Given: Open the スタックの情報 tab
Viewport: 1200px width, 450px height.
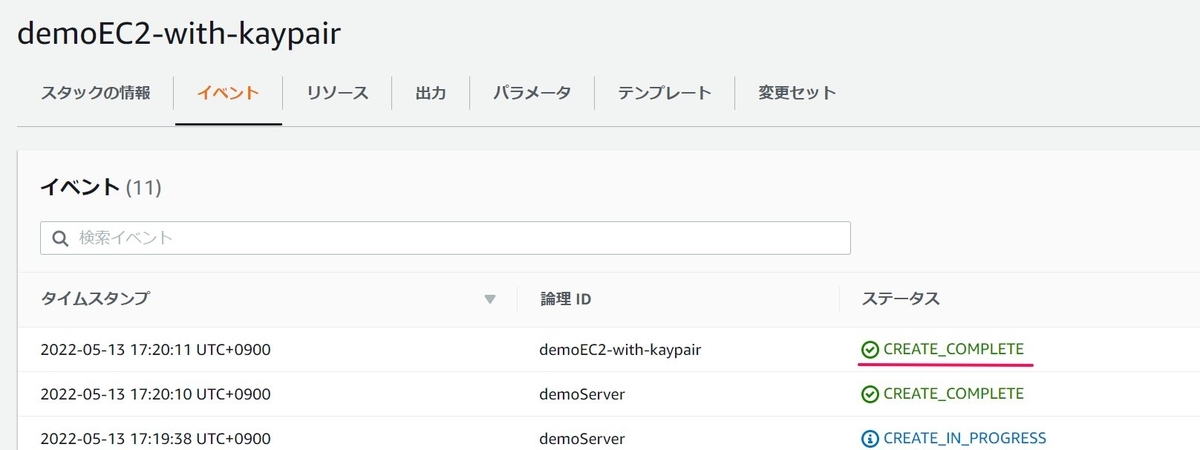Looking at the screenshot, I should (x=96, y=93).
